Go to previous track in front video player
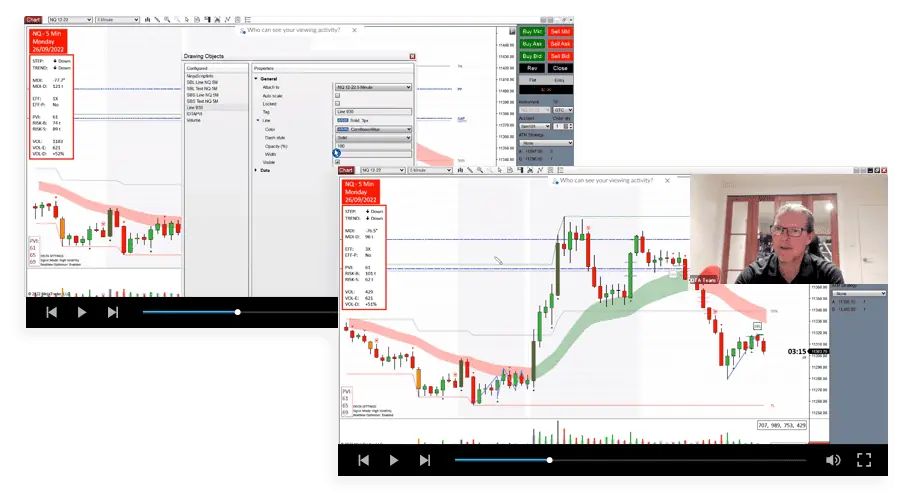900x500 pixels. [x=364, y=460]
